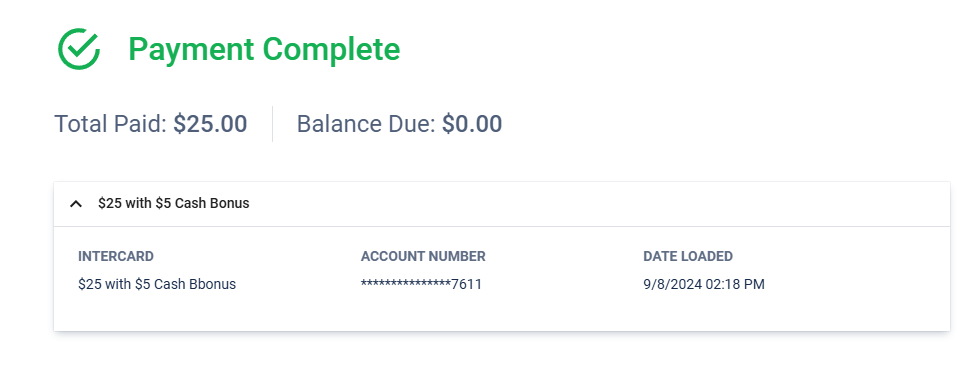Click the Balance Due label

click(367, 124)
